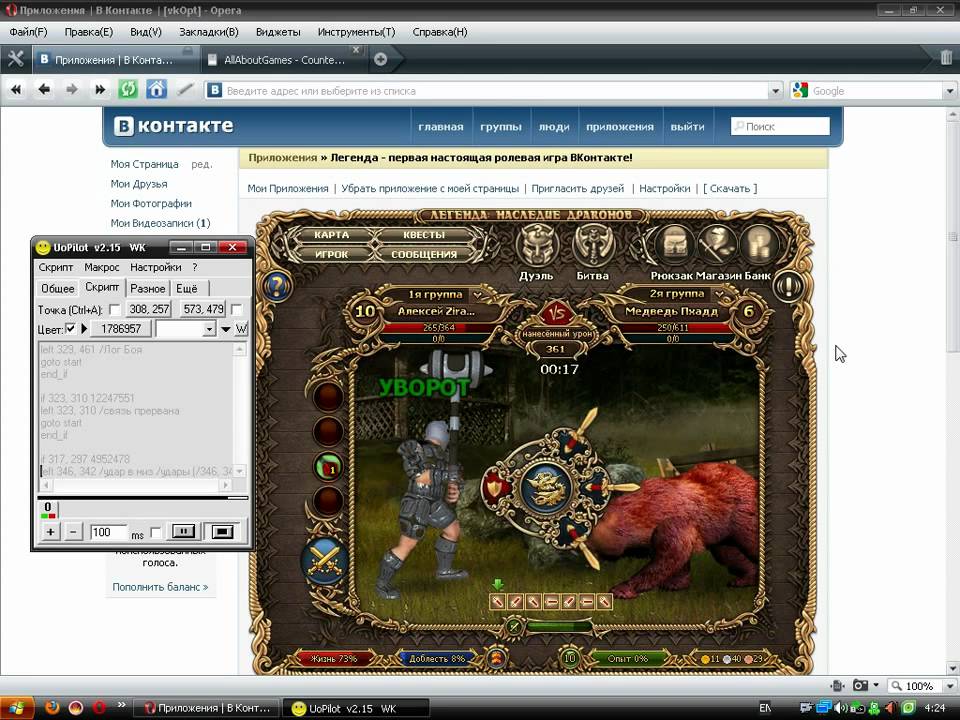Click the last attack sequence icon in row
The height and width of the screenshot is (720, 960).
click(604, 602)
